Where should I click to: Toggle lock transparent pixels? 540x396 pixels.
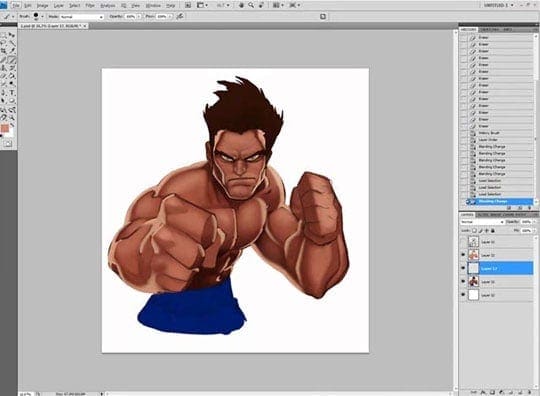pos(474,231)
